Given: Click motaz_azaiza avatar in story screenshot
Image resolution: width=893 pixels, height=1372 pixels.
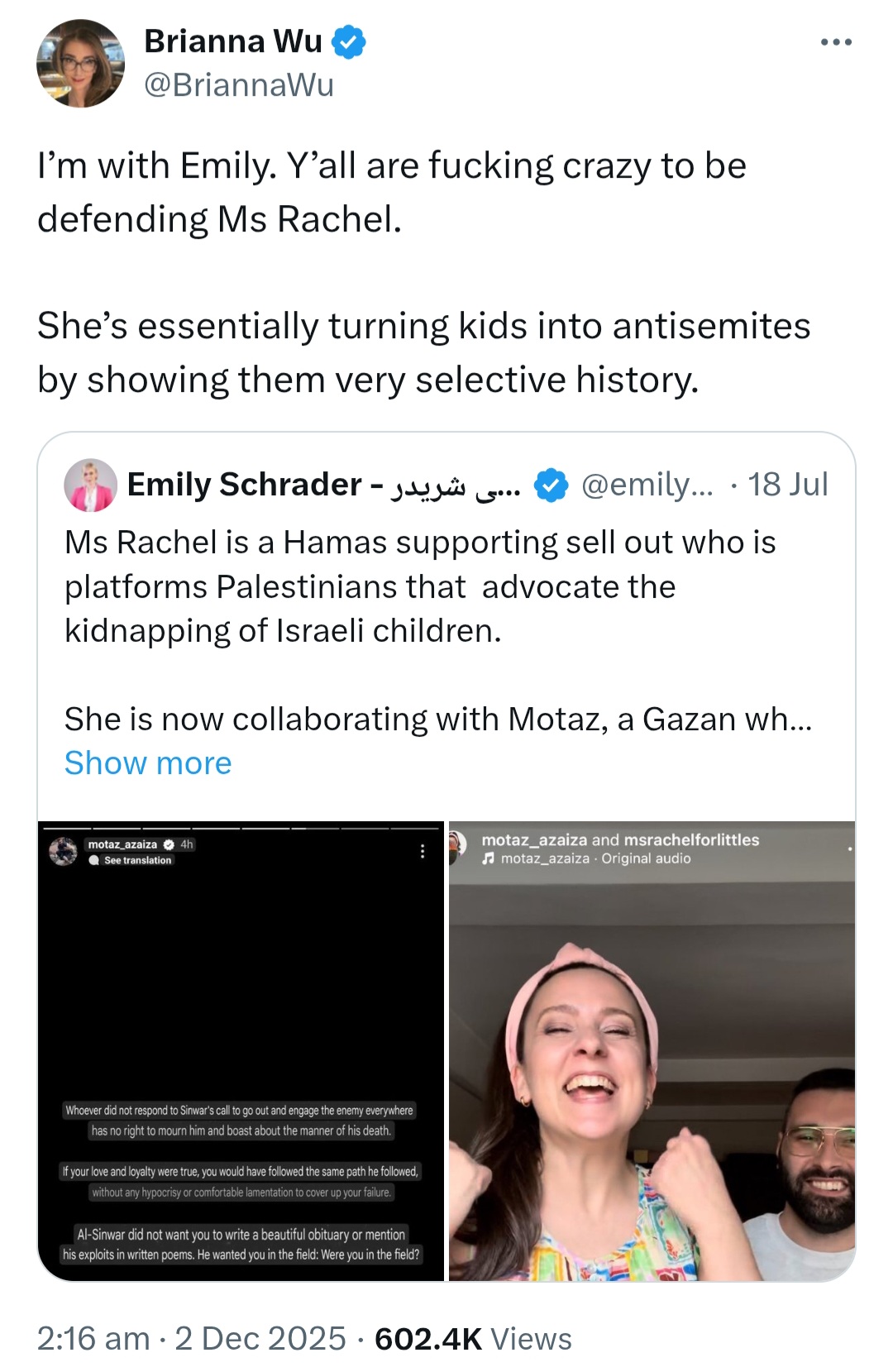Looking at the screenshot, I should 63,851.
